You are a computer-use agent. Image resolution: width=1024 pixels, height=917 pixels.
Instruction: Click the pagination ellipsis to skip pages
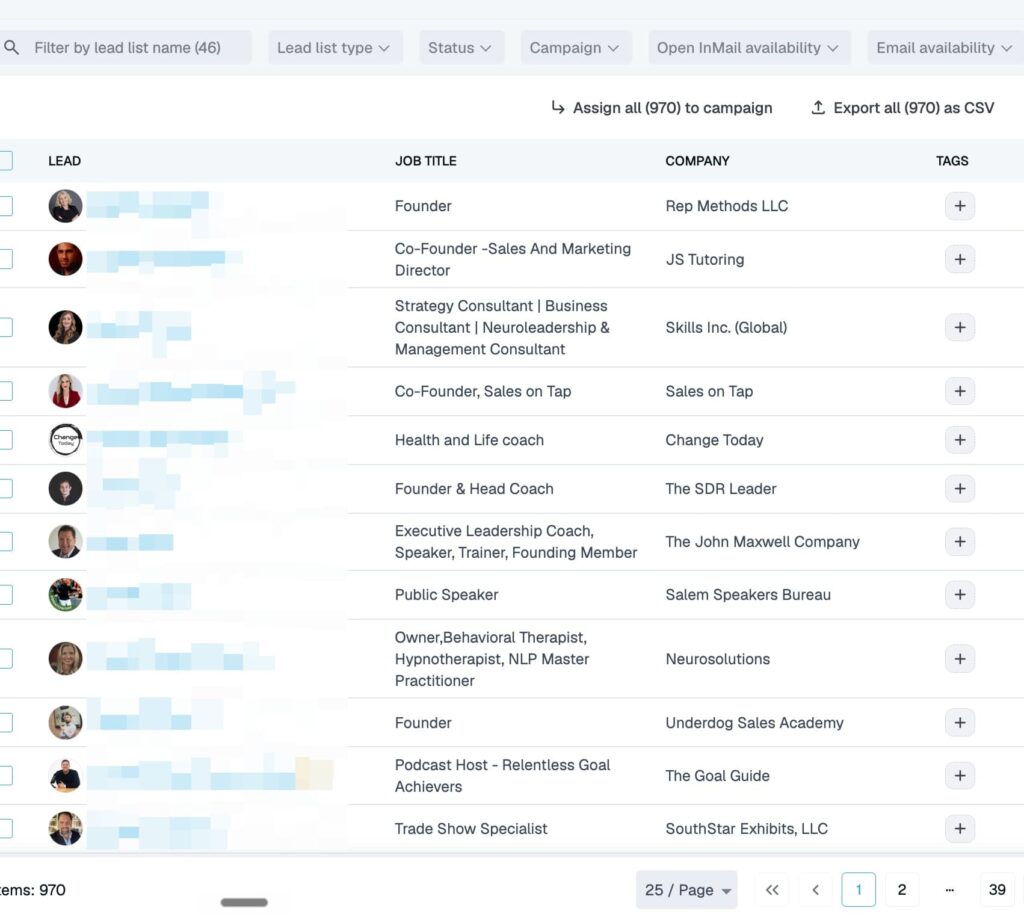(x=950, y=890)
